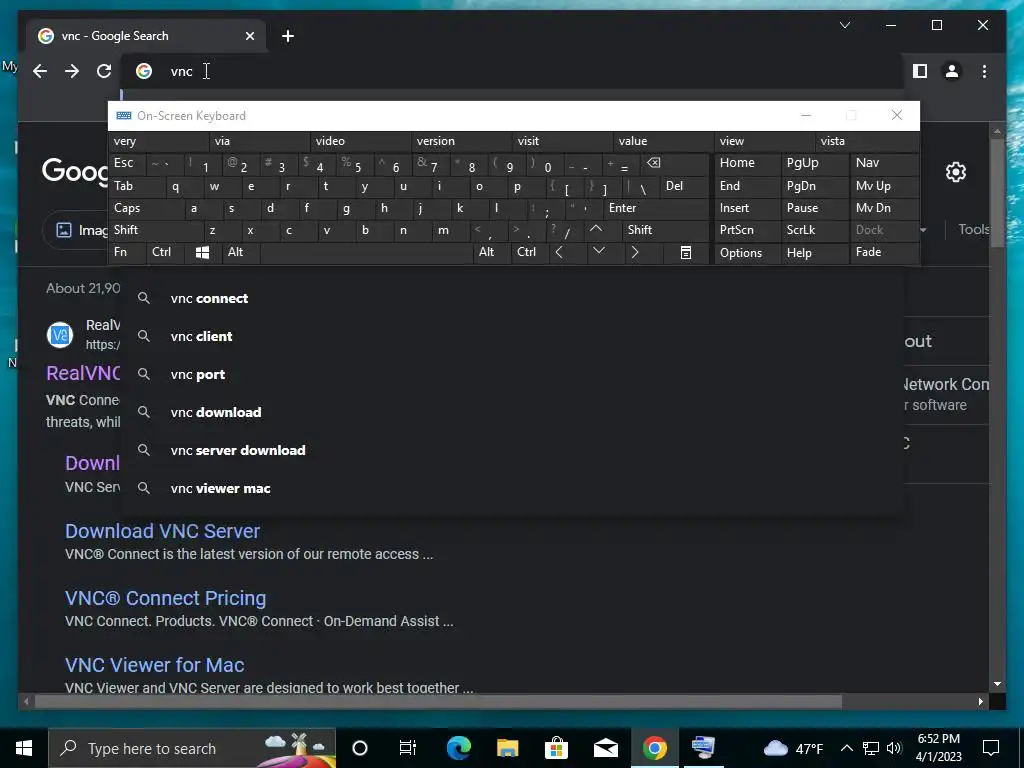Click the taskbar search box

point(192,748)
